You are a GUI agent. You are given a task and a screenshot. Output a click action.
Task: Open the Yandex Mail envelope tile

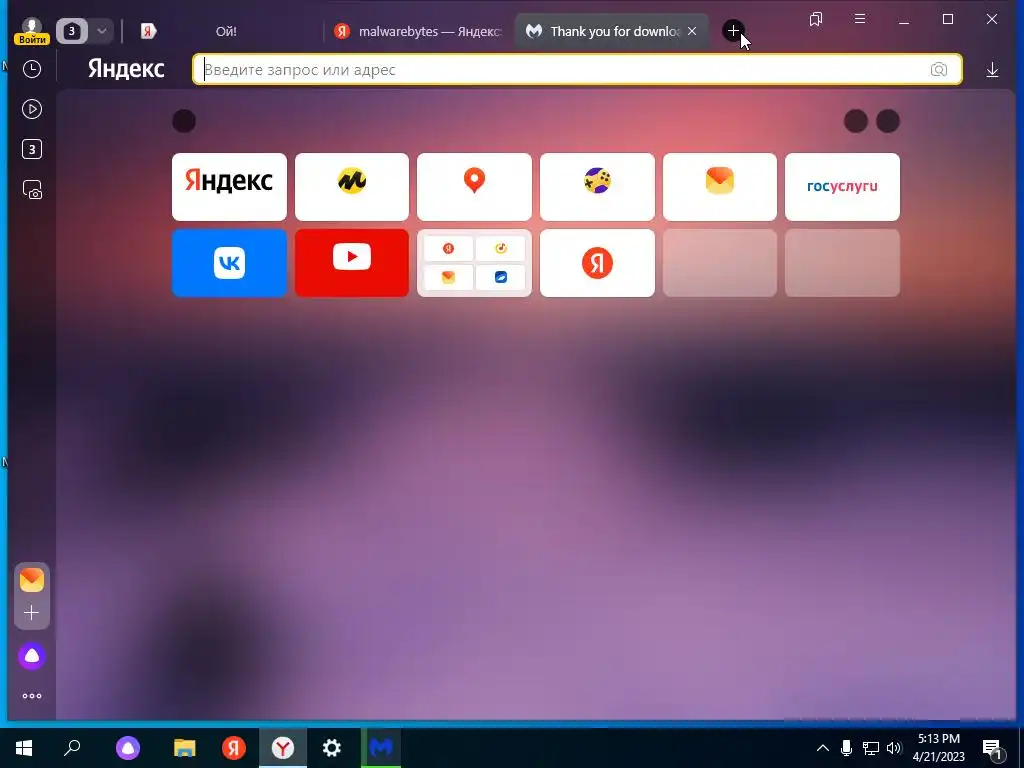tap(720, 187)
